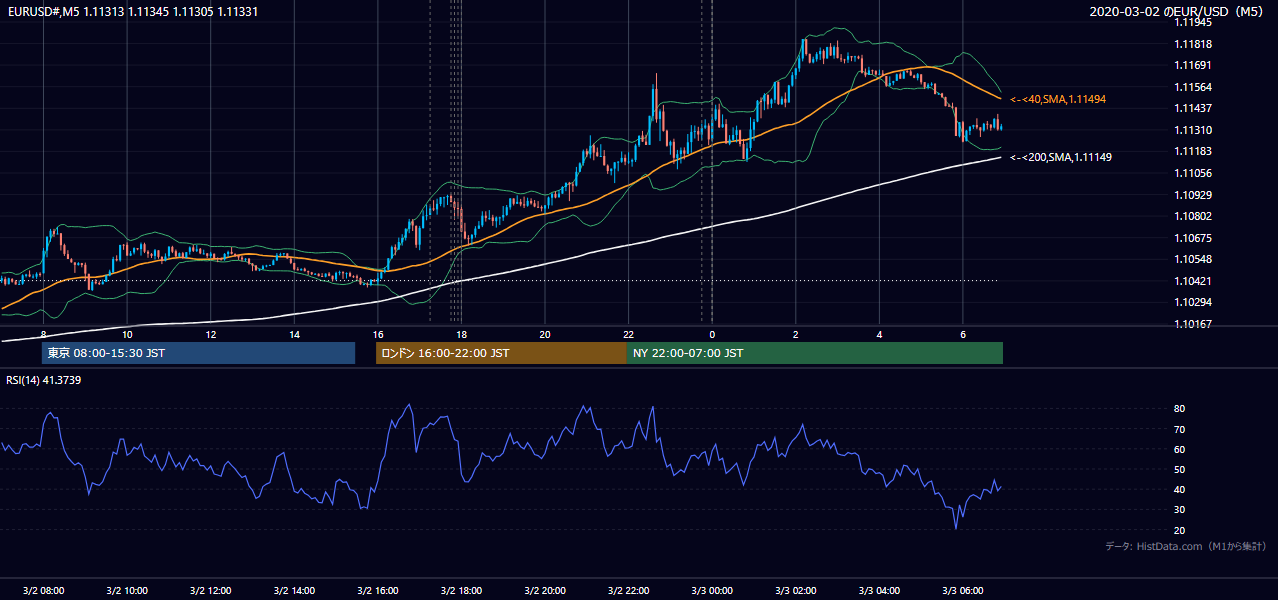Click the 3/3 02:00 time label

point(795,590)
